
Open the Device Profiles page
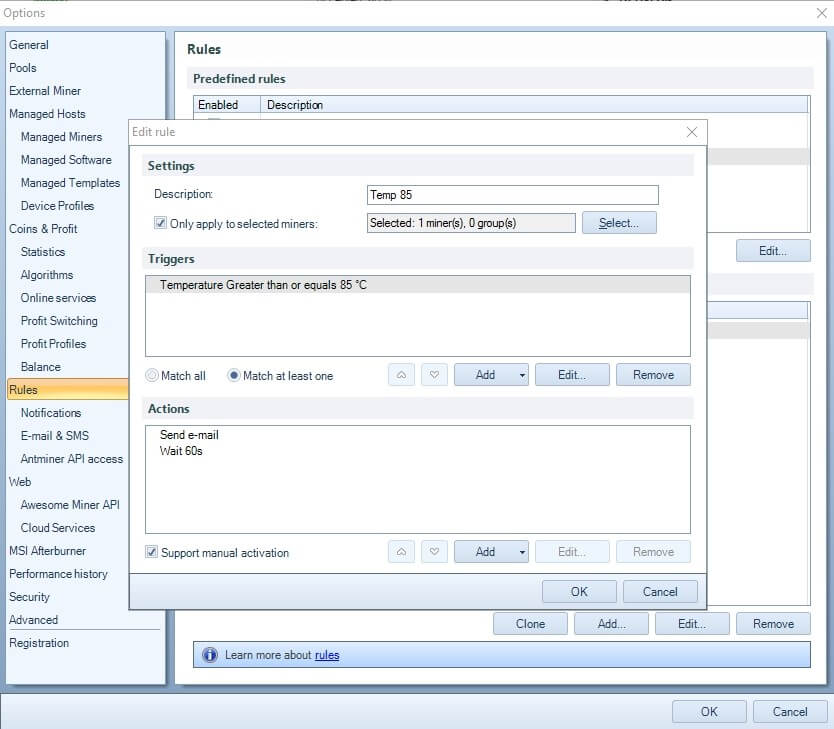click(57, 205)
